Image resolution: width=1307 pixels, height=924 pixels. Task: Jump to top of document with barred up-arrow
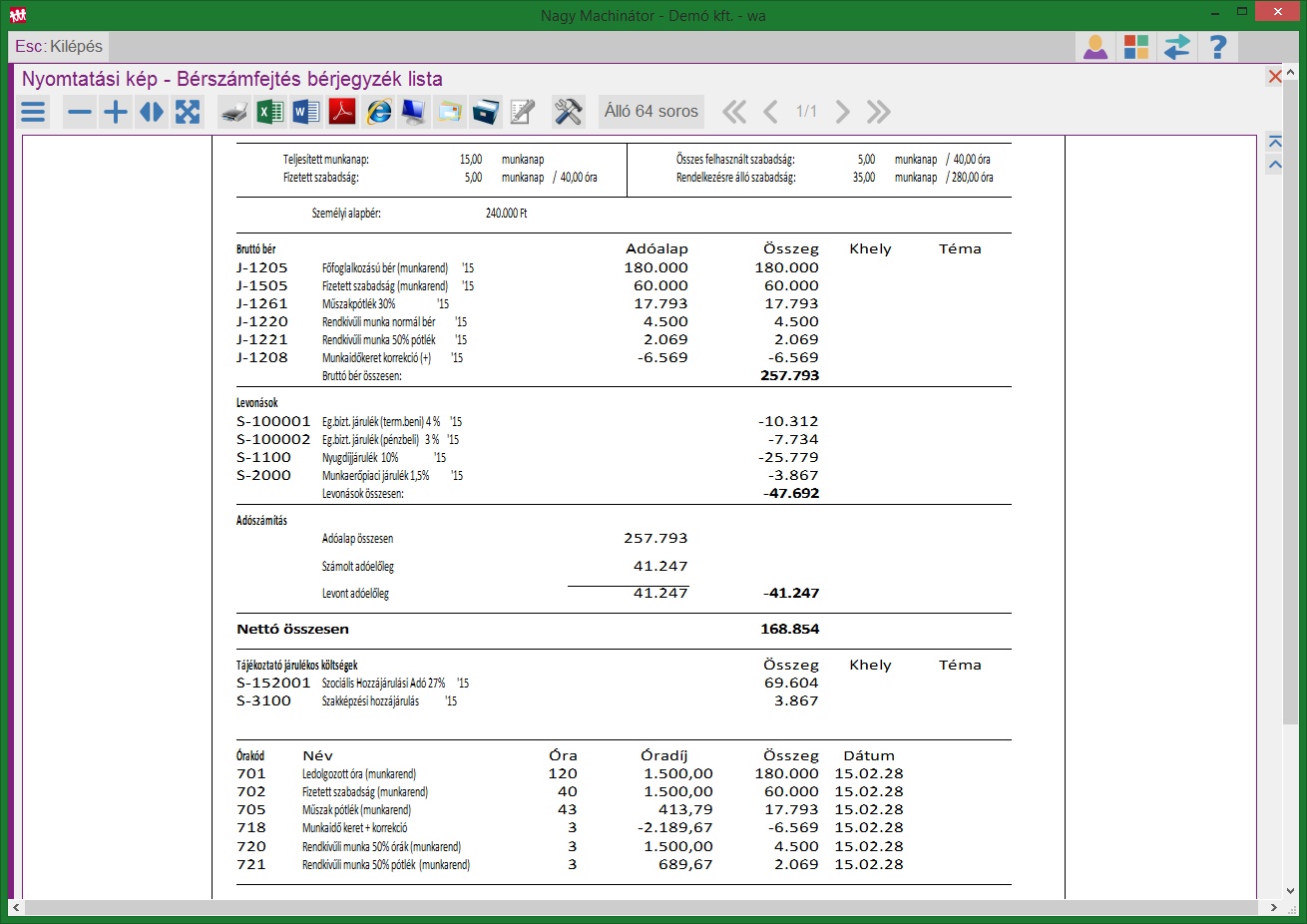point(1274,143)
